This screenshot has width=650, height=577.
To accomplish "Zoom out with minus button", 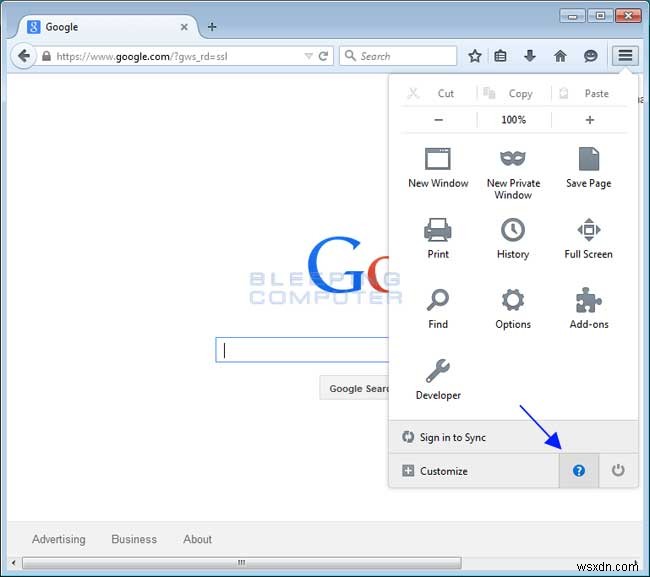I will point(439,120).
